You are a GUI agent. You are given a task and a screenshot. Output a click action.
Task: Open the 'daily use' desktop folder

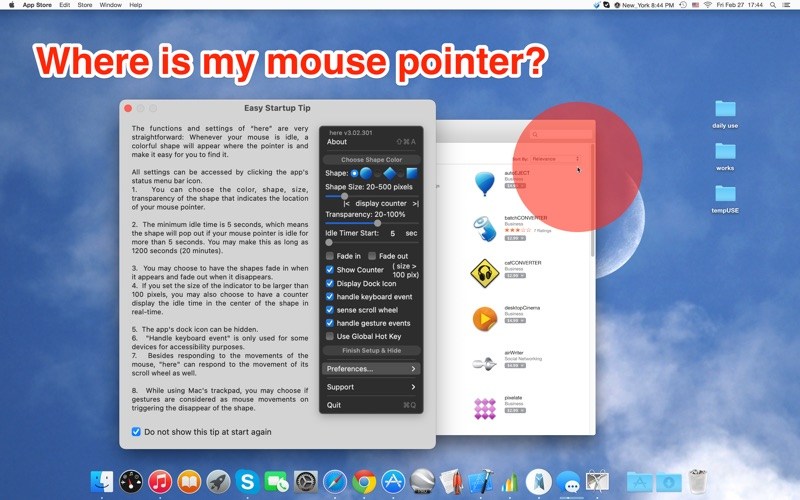pyautogui.click(x=725, y=109)
